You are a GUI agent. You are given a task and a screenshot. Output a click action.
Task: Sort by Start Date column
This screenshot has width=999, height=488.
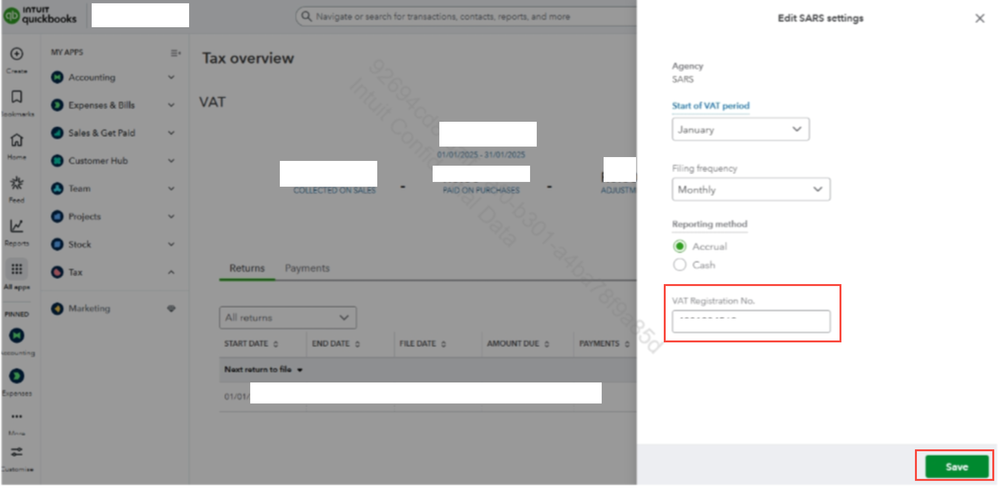(251, 343)
